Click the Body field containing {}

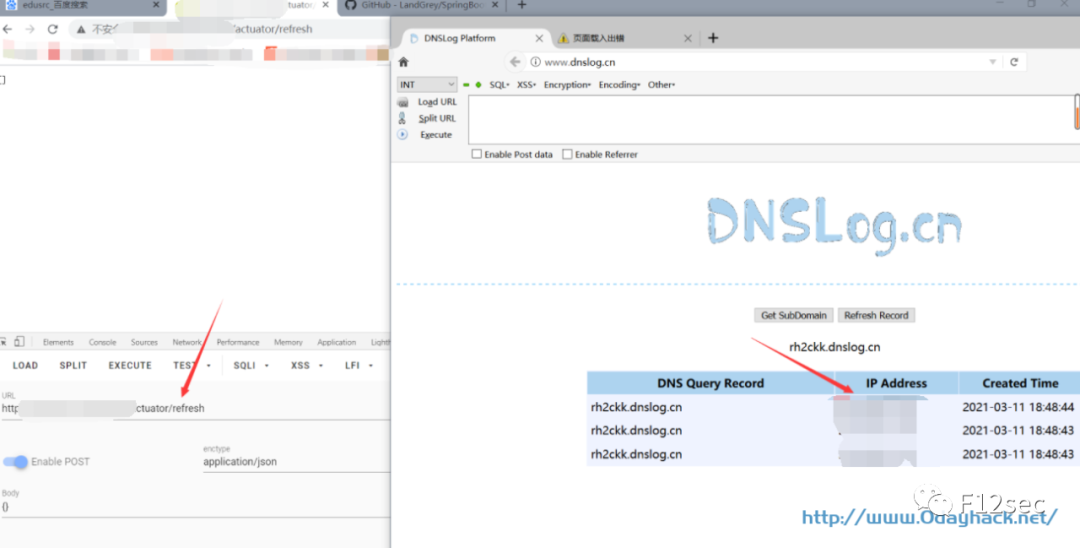195,507
